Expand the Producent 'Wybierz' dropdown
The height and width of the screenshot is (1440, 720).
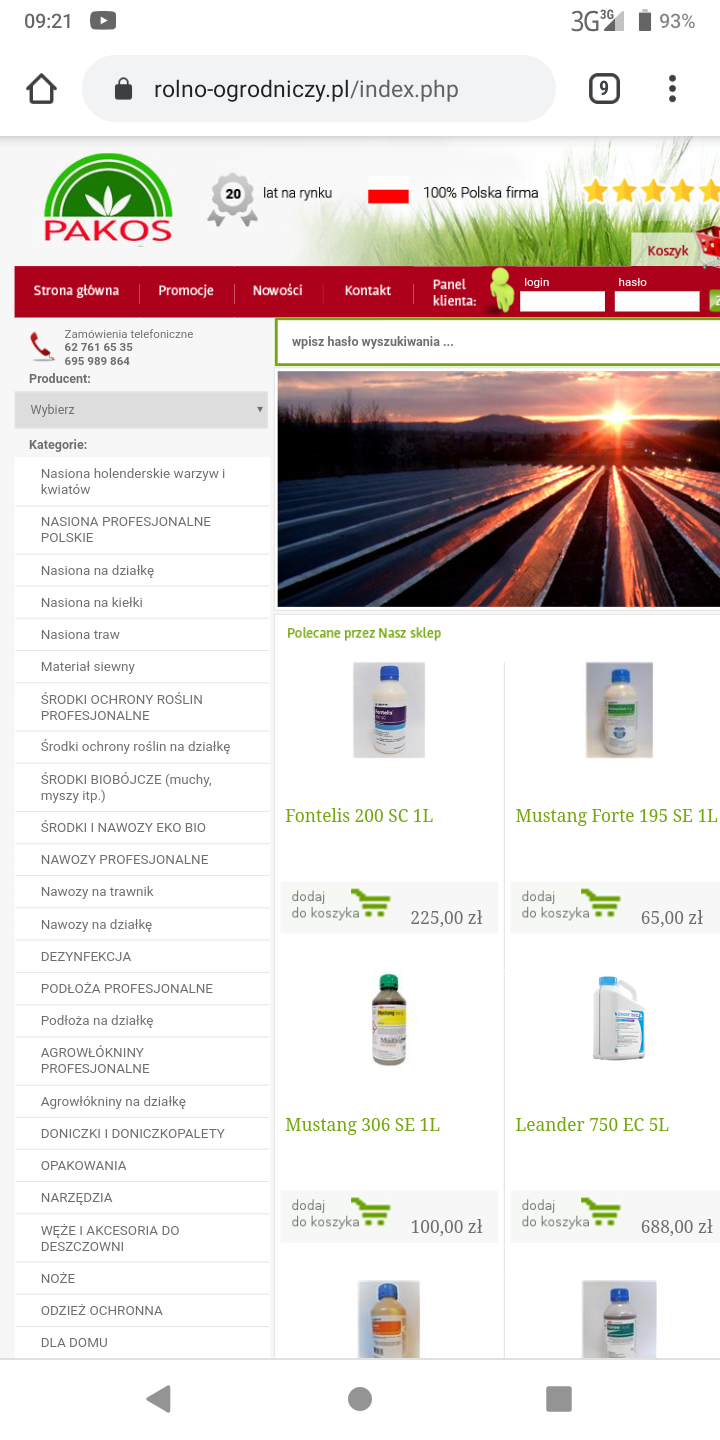coord(141,410)
